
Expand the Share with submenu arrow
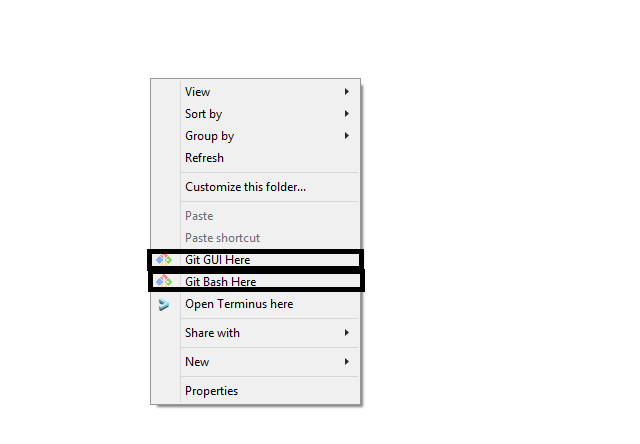tap(347, 333)
